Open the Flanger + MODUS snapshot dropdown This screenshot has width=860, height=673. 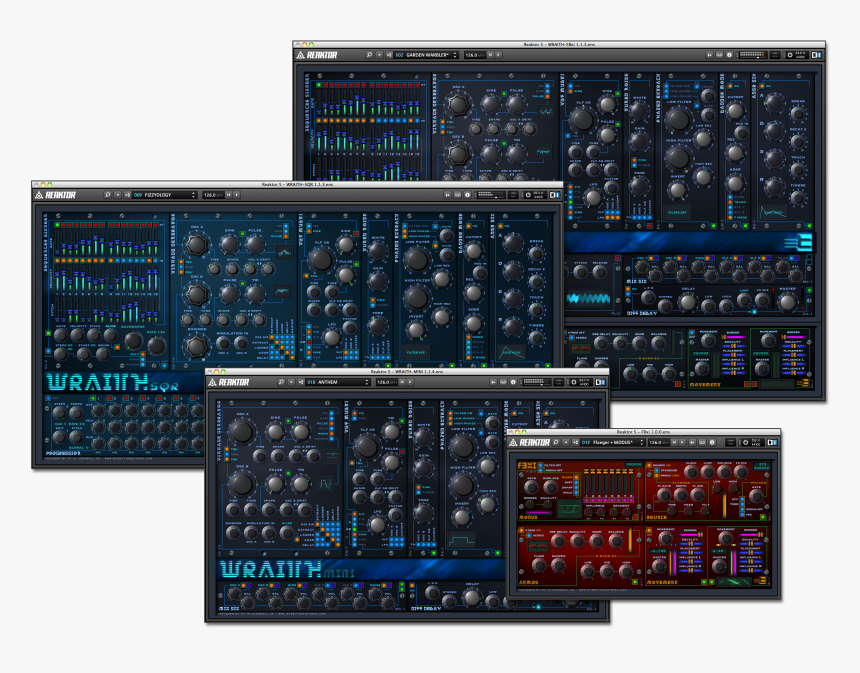pyautogui.click(x=612, y=442)
